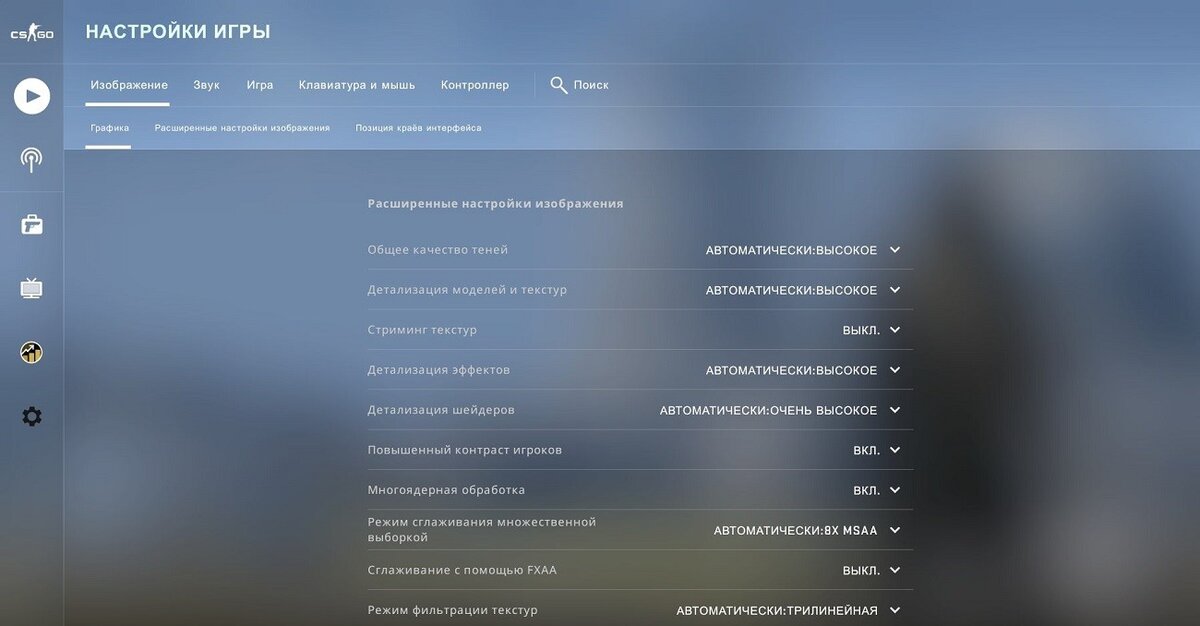Click the Стриминг текстур label
The height and width of the screenshot is (626, 1200).
(422, 330)
